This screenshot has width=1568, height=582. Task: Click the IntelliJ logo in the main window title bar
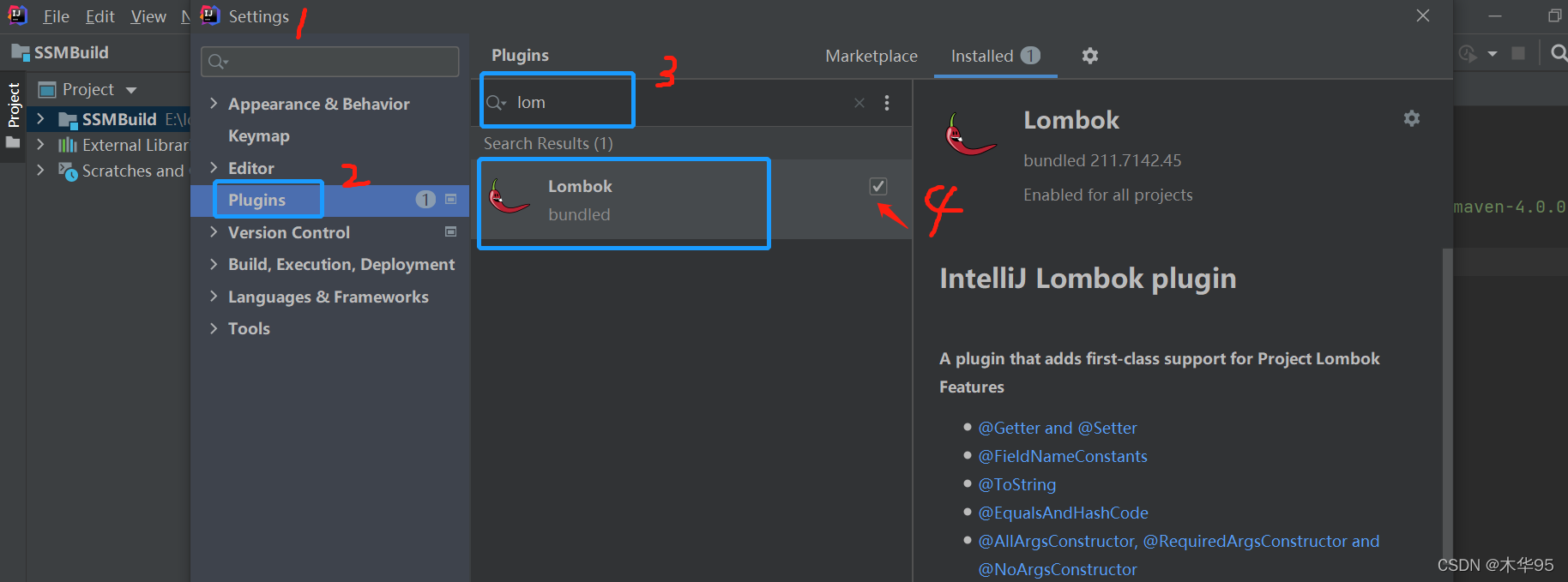pos(17,15)
